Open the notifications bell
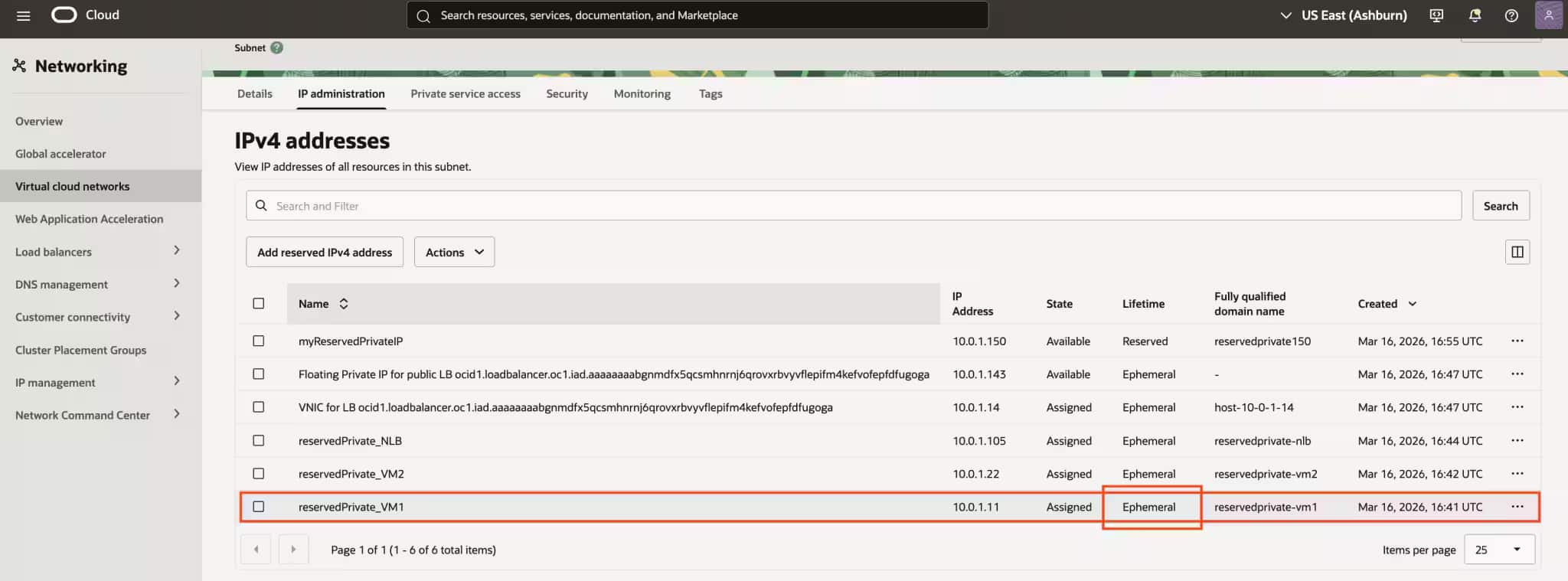Screen dimensions: 1568x581 [1475, 15]
